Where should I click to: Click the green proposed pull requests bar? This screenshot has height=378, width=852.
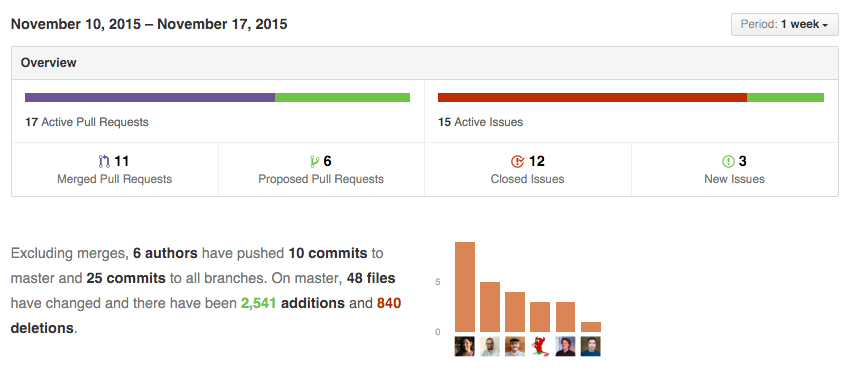point(342,98)
